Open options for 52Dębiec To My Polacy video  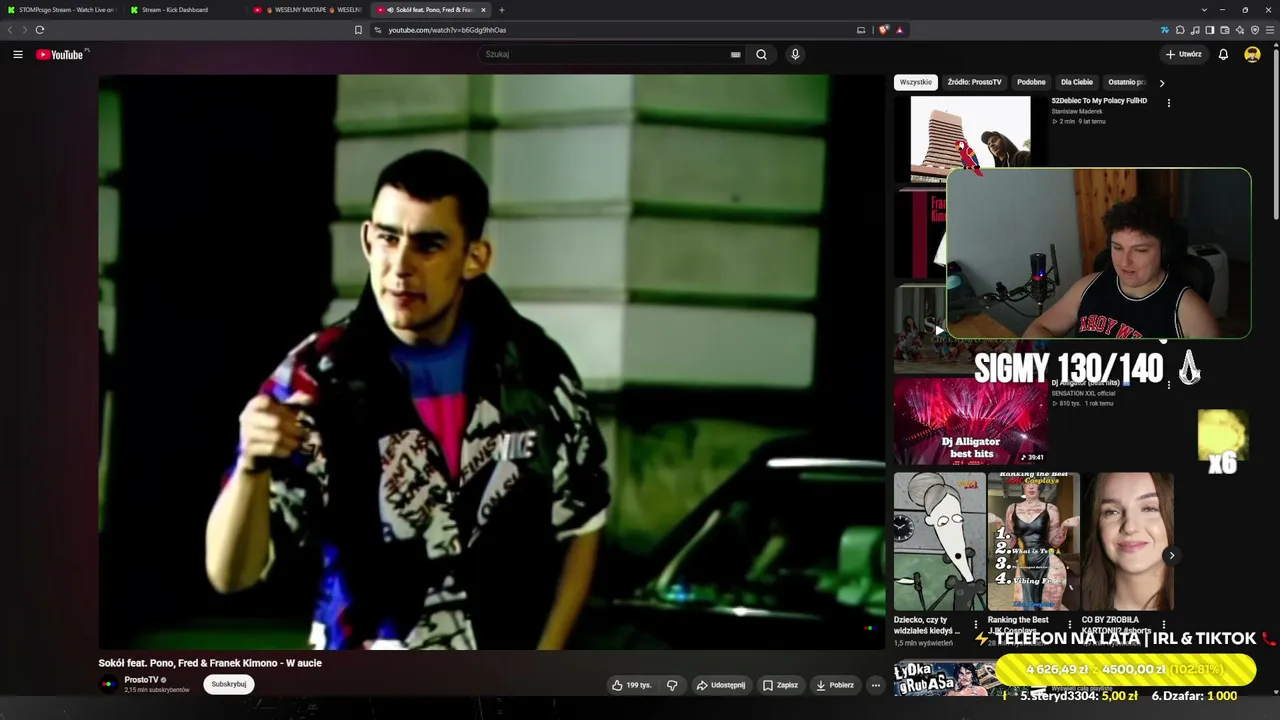tap(1168, 103)
